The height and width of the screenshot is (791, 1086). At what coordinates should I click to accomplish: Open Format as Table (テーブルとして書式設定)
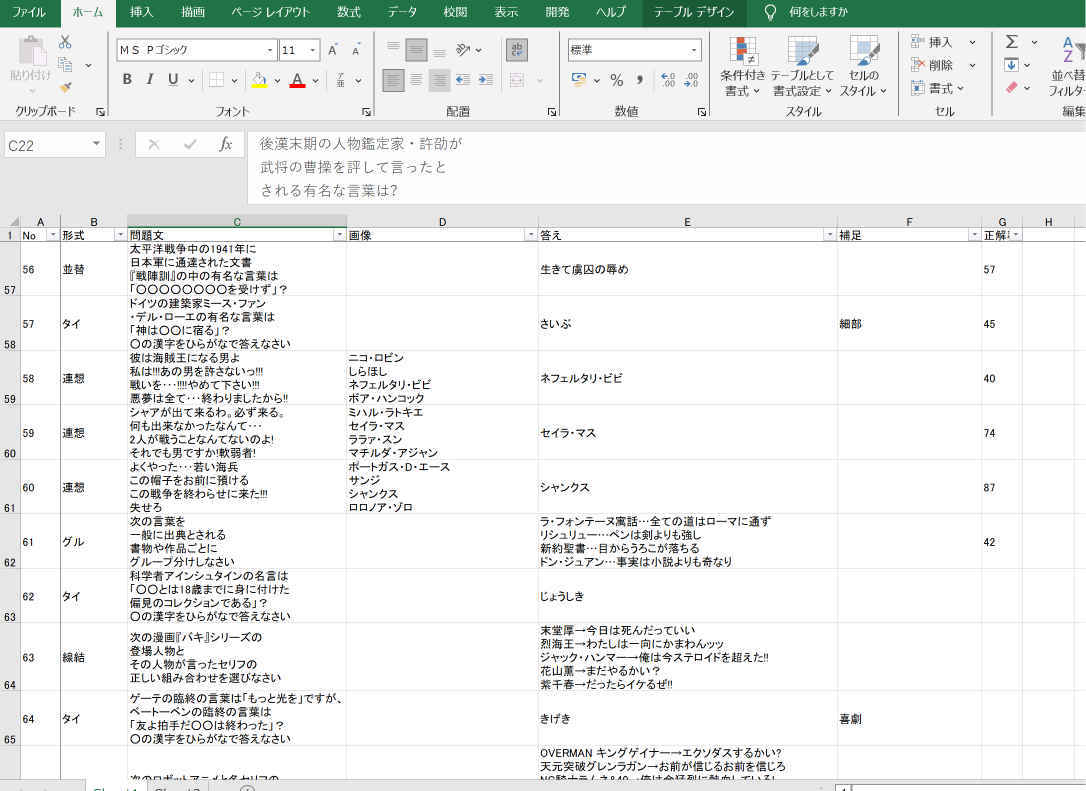click(x=803, y=66)
